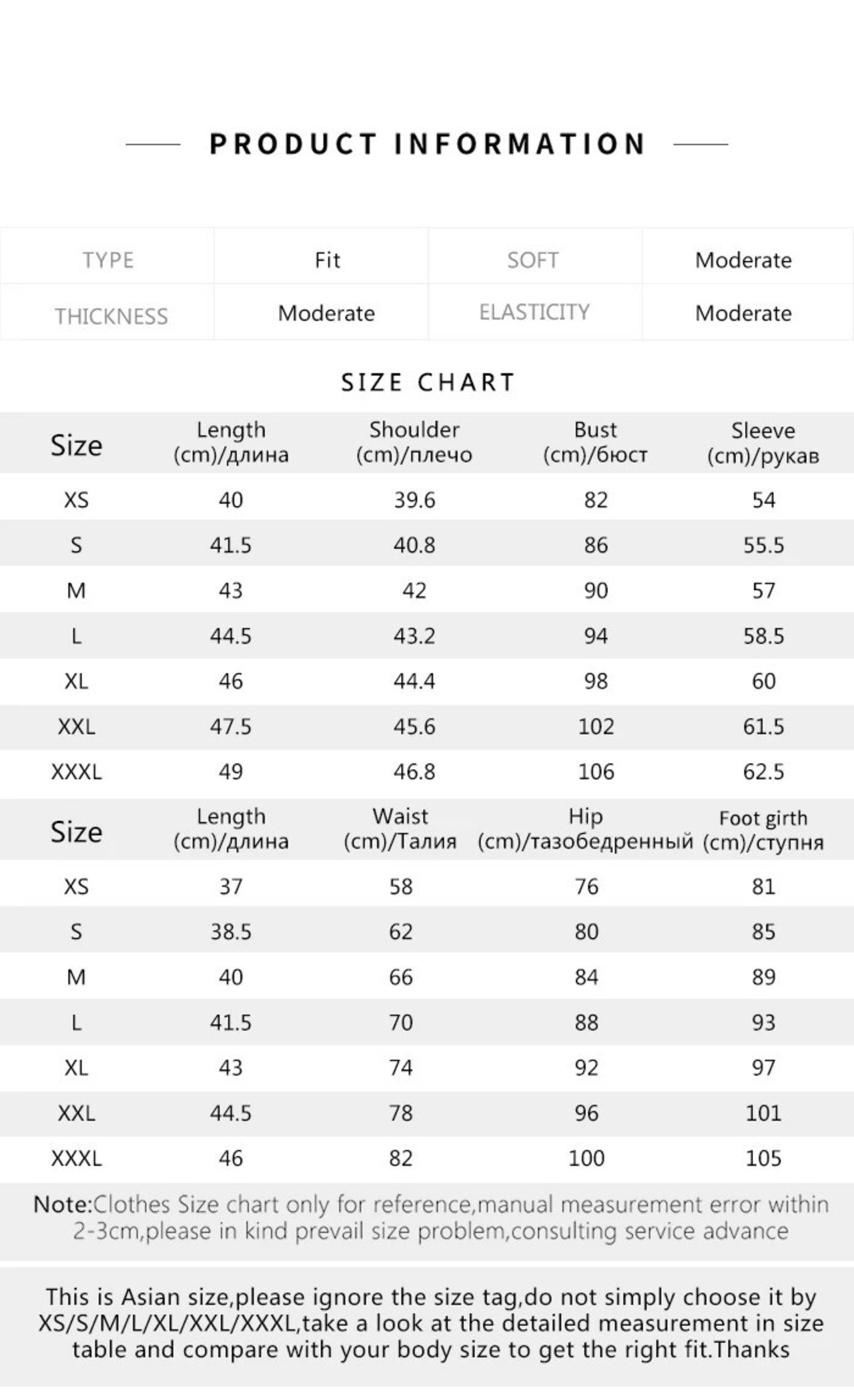
Task: Select the Hip column header
Action: point(585,828)
